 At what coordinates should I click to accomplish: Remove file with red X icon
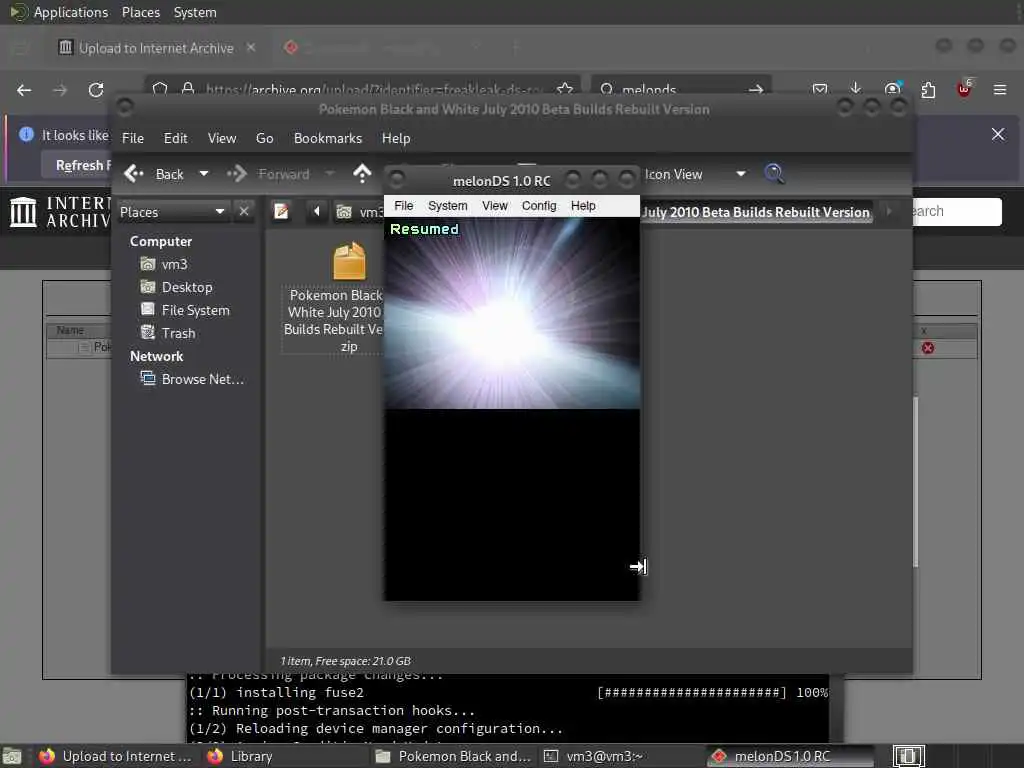click(927, 347)
